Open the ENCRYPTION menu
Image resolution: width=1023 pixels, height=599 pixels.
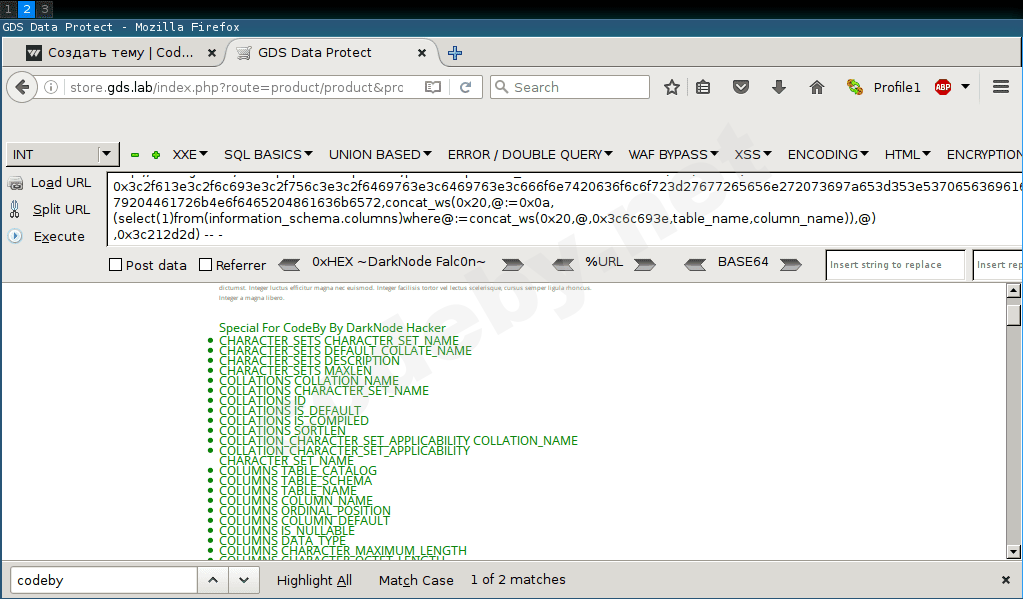click(985, 155)
